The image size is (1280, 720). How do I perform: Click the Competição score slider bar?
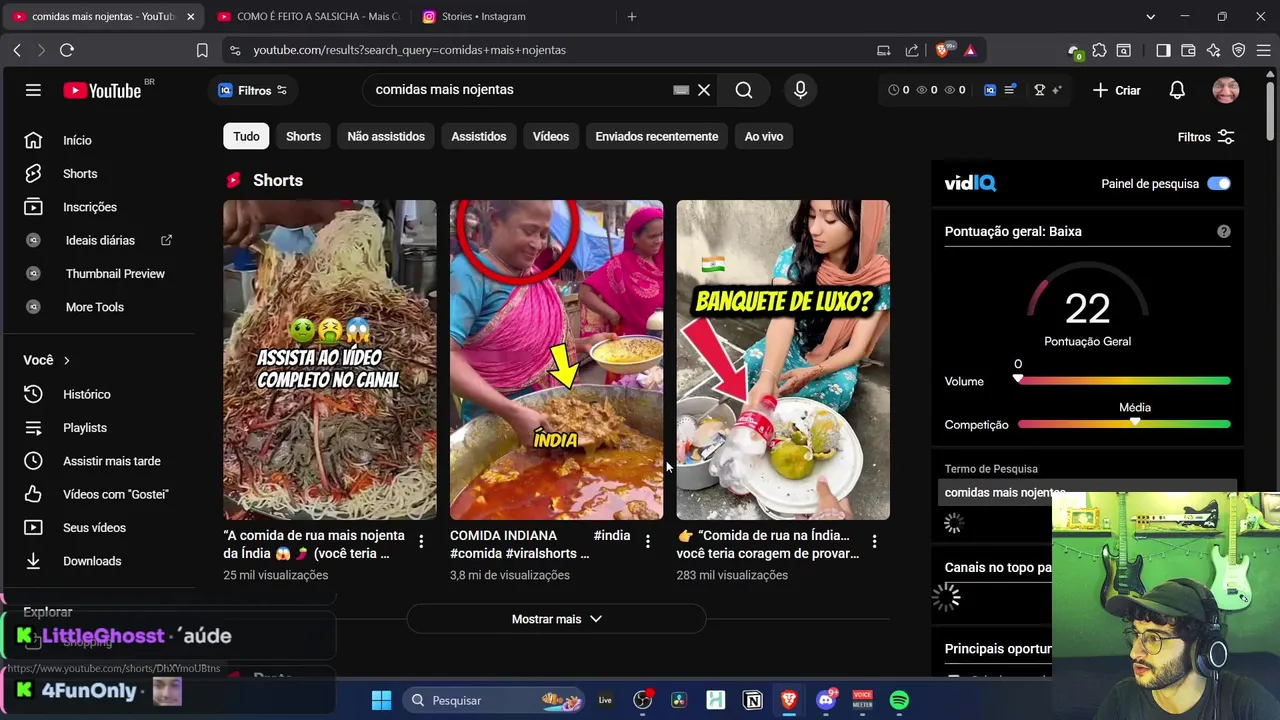pyautogui.click(x=1124, y=424)
